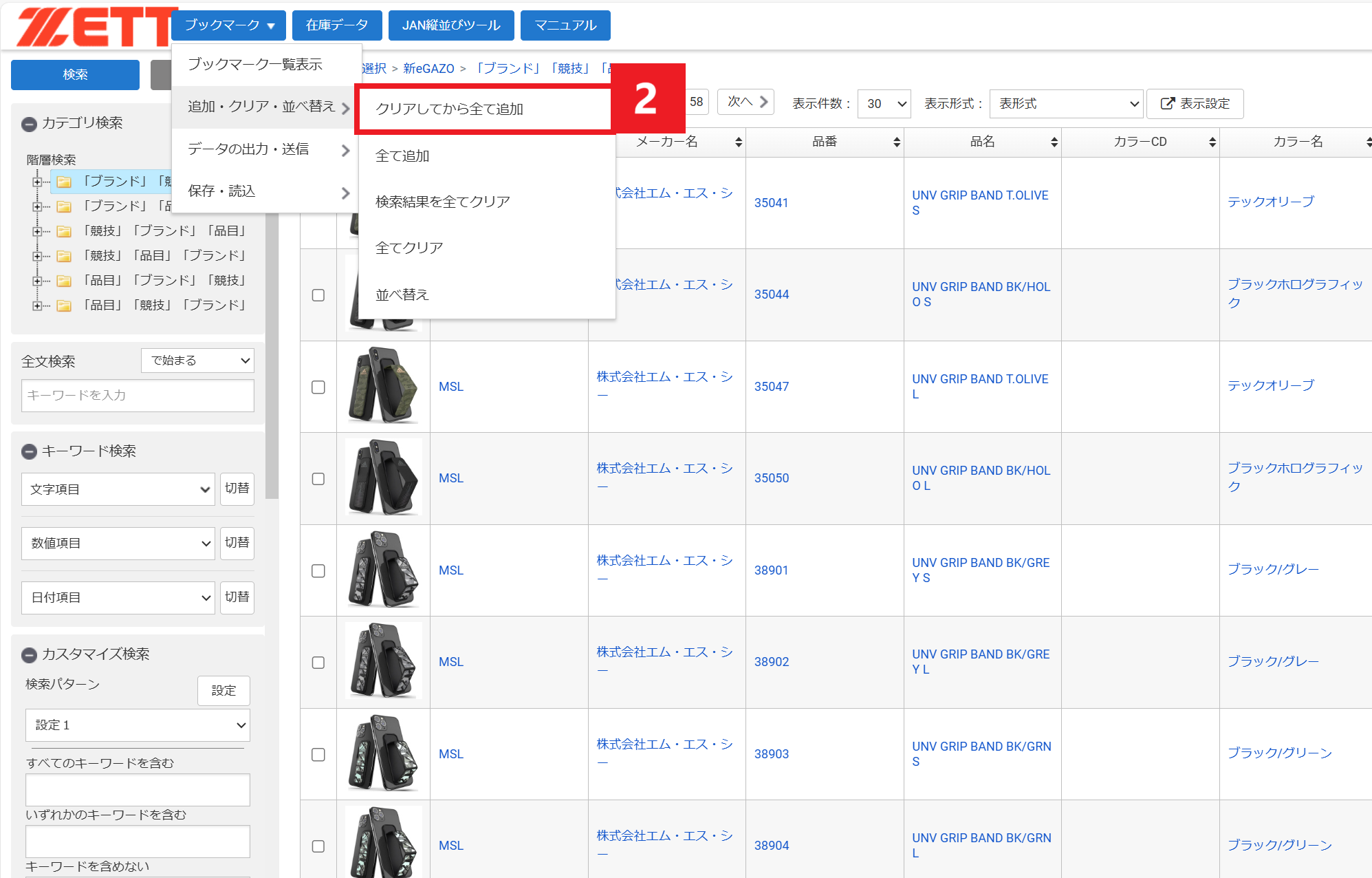Open the マニュアル button
This screenshot has width=1372, height=878.
565,25
